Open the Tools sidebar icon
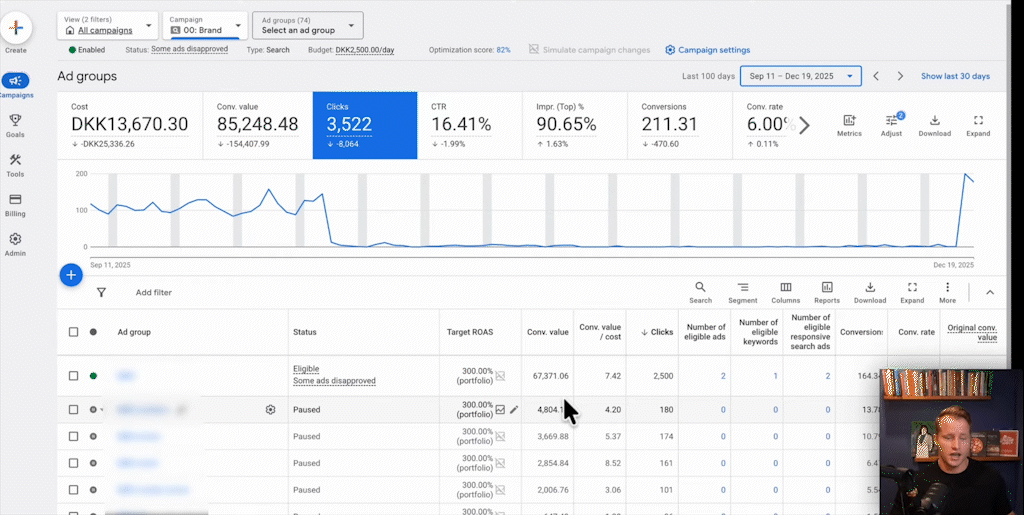The image size is (1024, 515). coord(15,161)
